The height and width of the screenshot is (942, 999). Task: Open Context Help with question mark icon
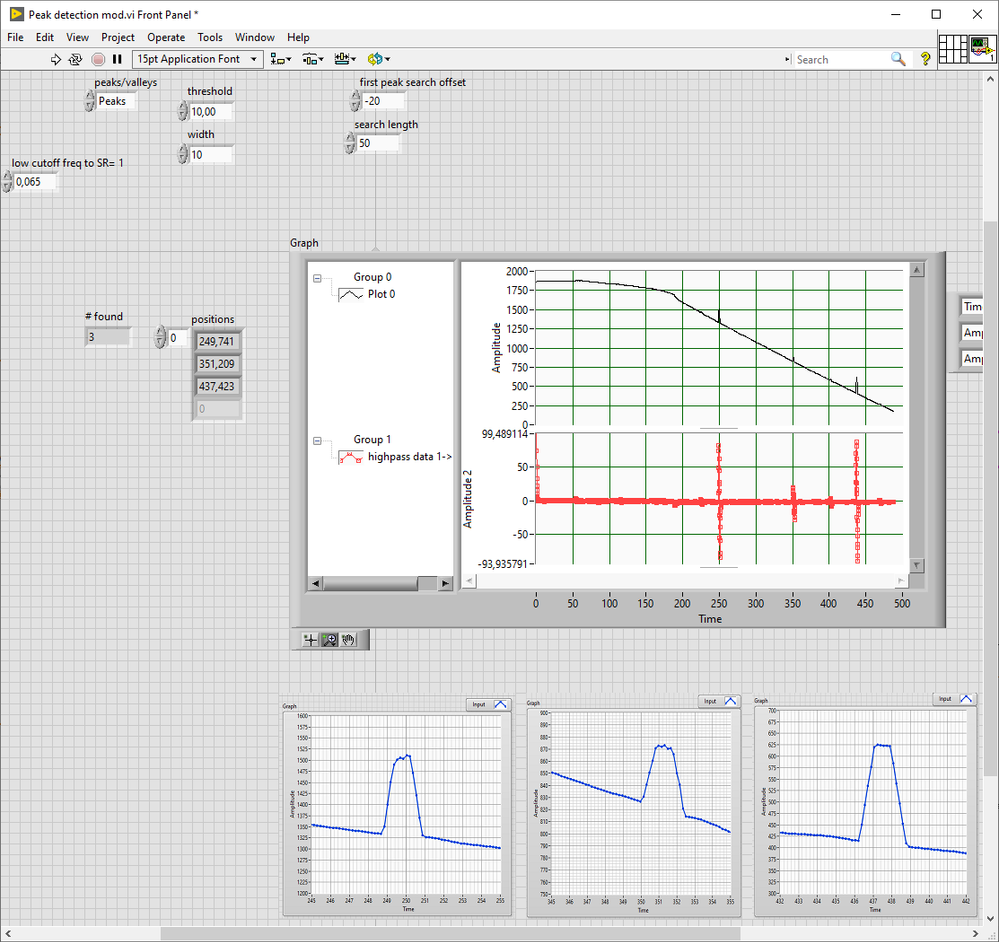(925, 59)
